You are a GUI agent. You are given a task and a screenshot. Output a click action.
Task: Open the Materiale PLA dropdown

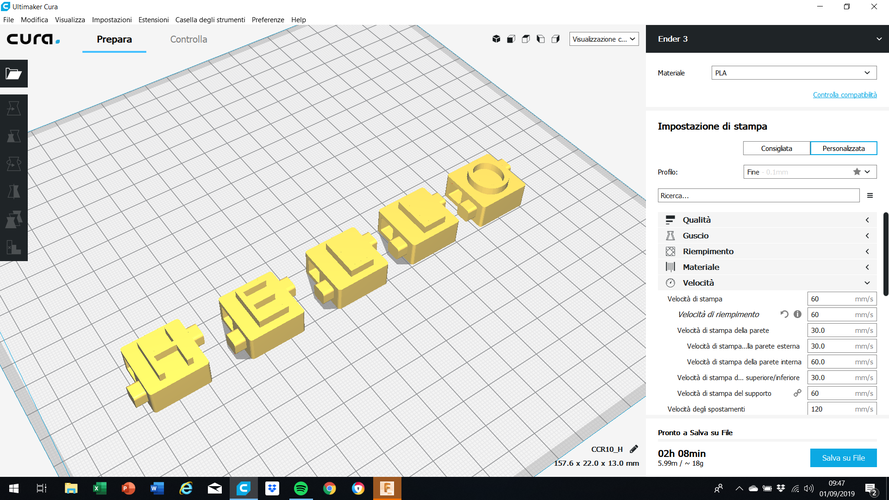tap(794, 73)
